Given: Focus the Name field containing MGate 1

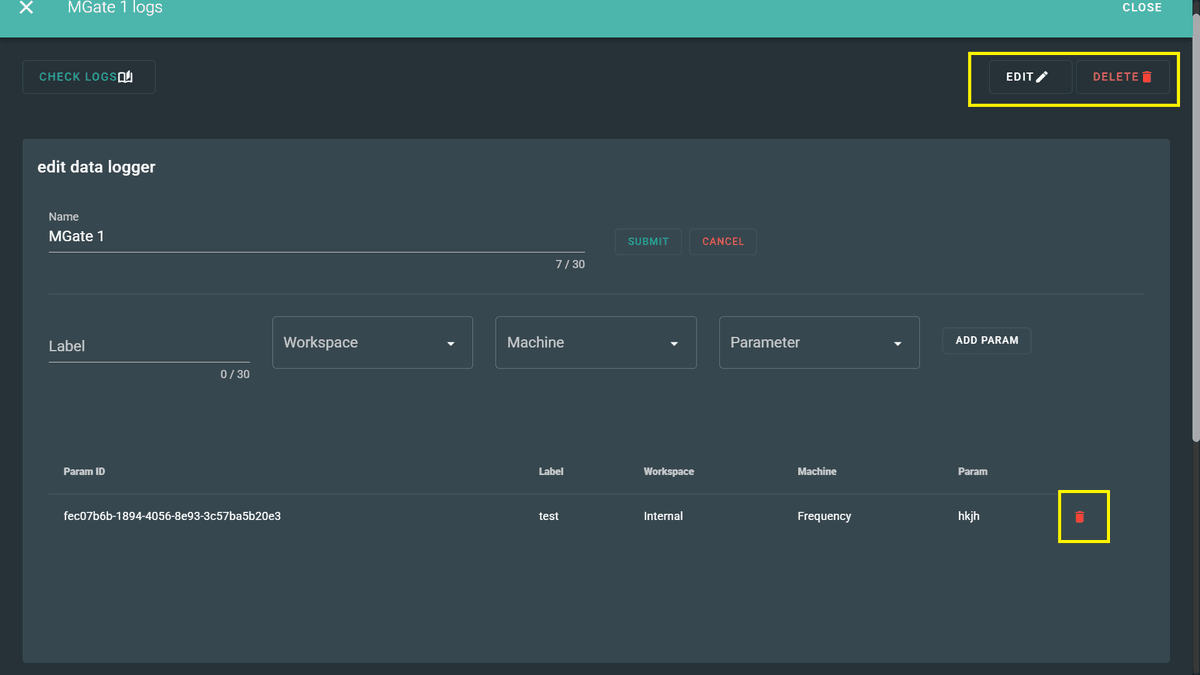Looking at the screenshot, I should pos(316,237).
